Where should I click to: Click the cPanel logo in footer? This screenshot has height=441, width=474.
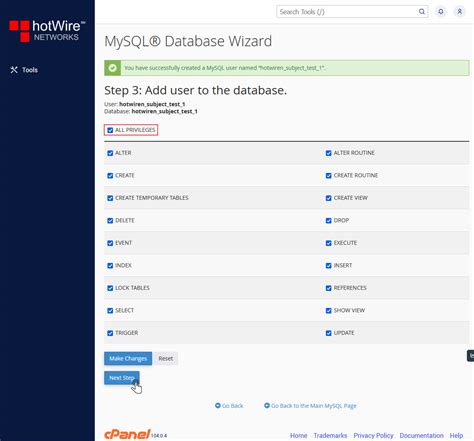pyautogui.click(x=127, y=434)
